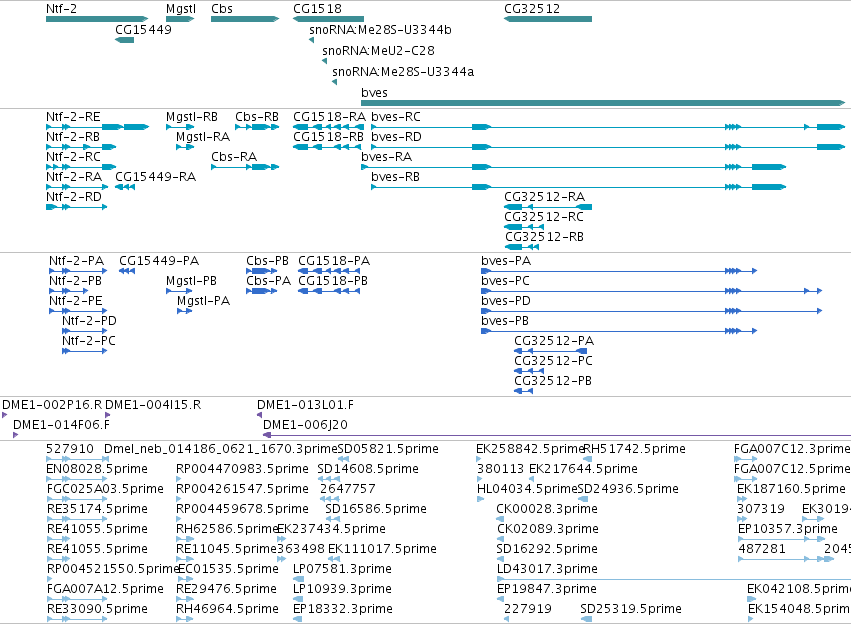
Task: Select the DME1-004I15.R clone end
Action: [x=107, y=415]
